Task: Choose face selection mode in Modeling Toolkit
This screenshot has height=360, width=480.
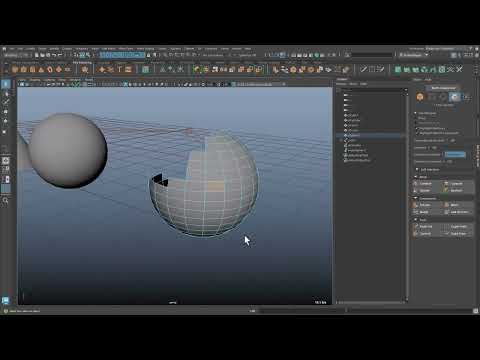Action: point(455,97)
